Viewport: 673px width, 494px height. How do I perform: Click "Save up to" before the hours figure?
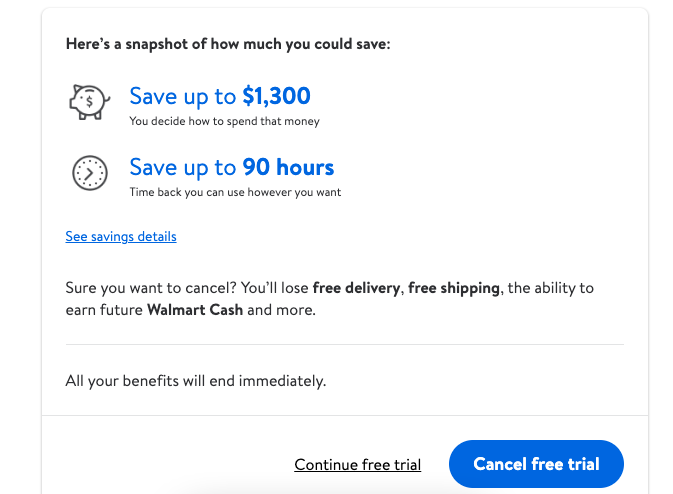[183, 167]
